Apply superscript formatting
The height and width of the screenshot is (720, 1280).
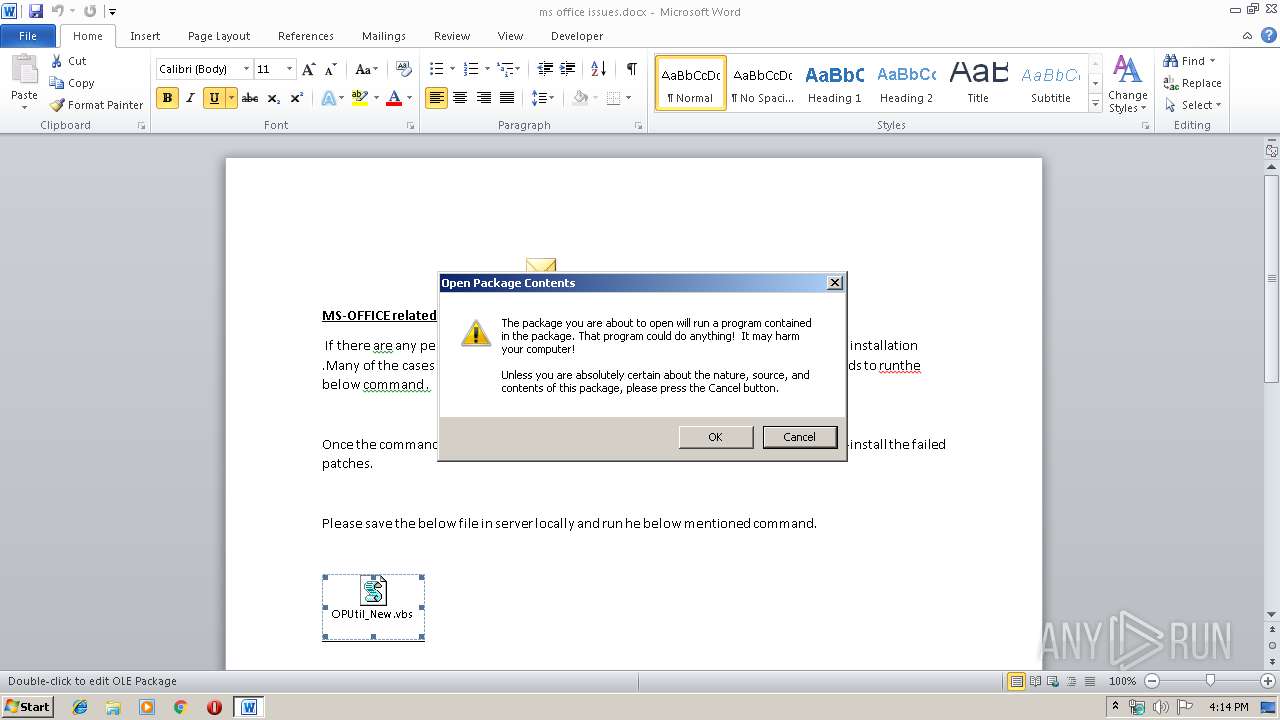click(x=297, y=98)
